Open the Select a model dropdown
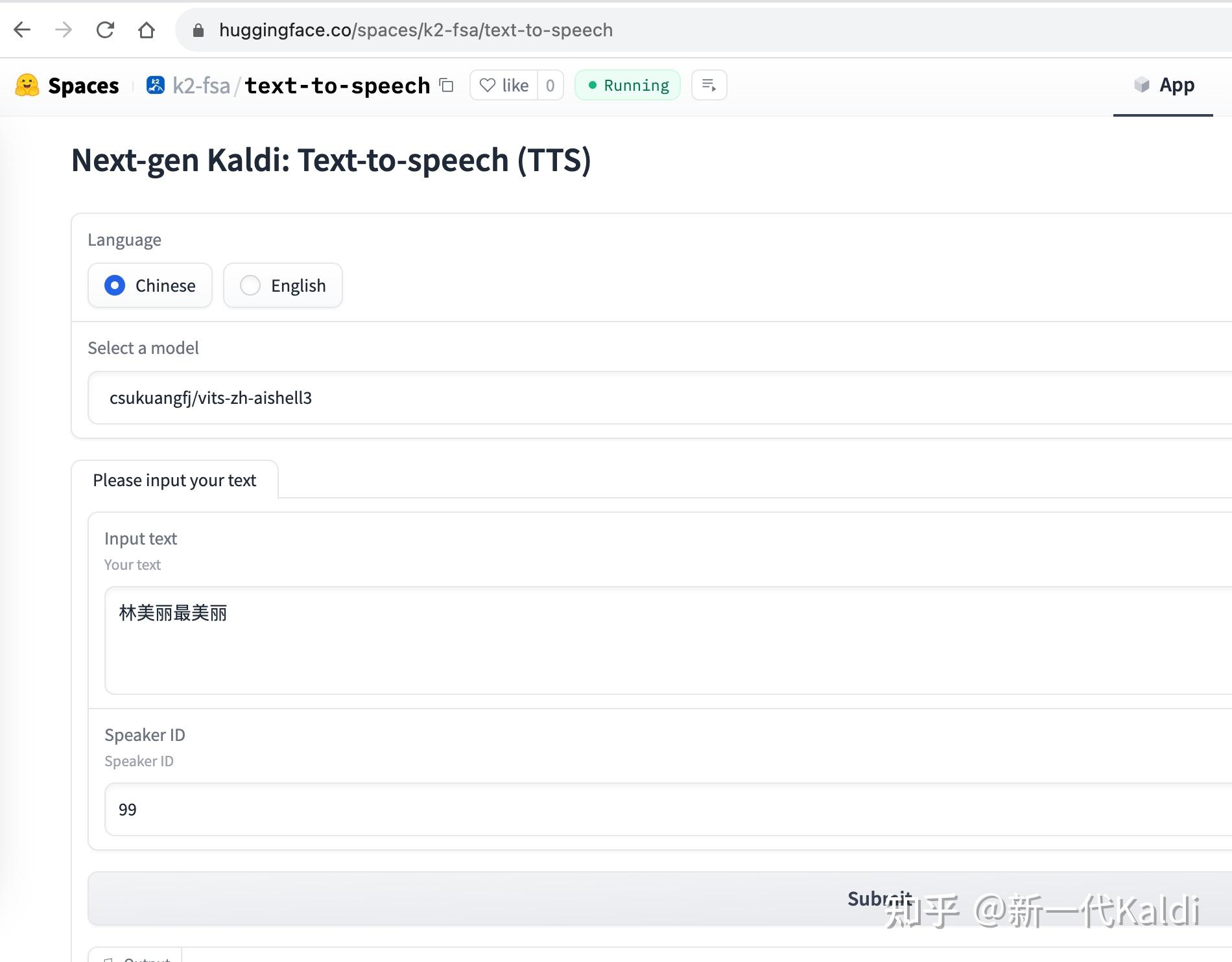 pyautogui.click(x=584, y=397)
